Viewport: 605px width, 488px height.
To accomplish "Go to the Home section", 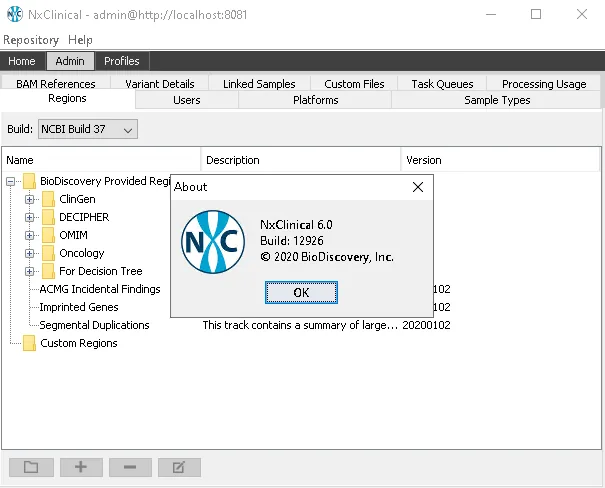I will pyautogui.click(x=22, y=61).
